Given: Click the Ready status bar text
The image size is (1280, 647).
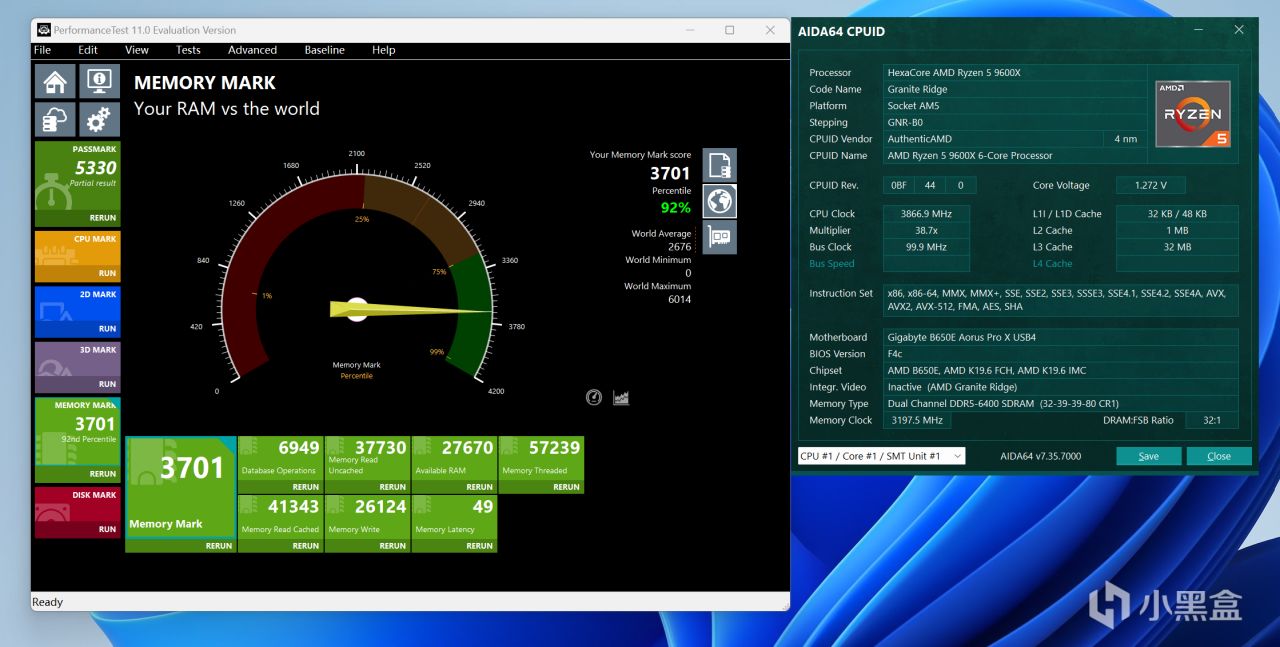Looking at the screenshot, I should 47,602.
